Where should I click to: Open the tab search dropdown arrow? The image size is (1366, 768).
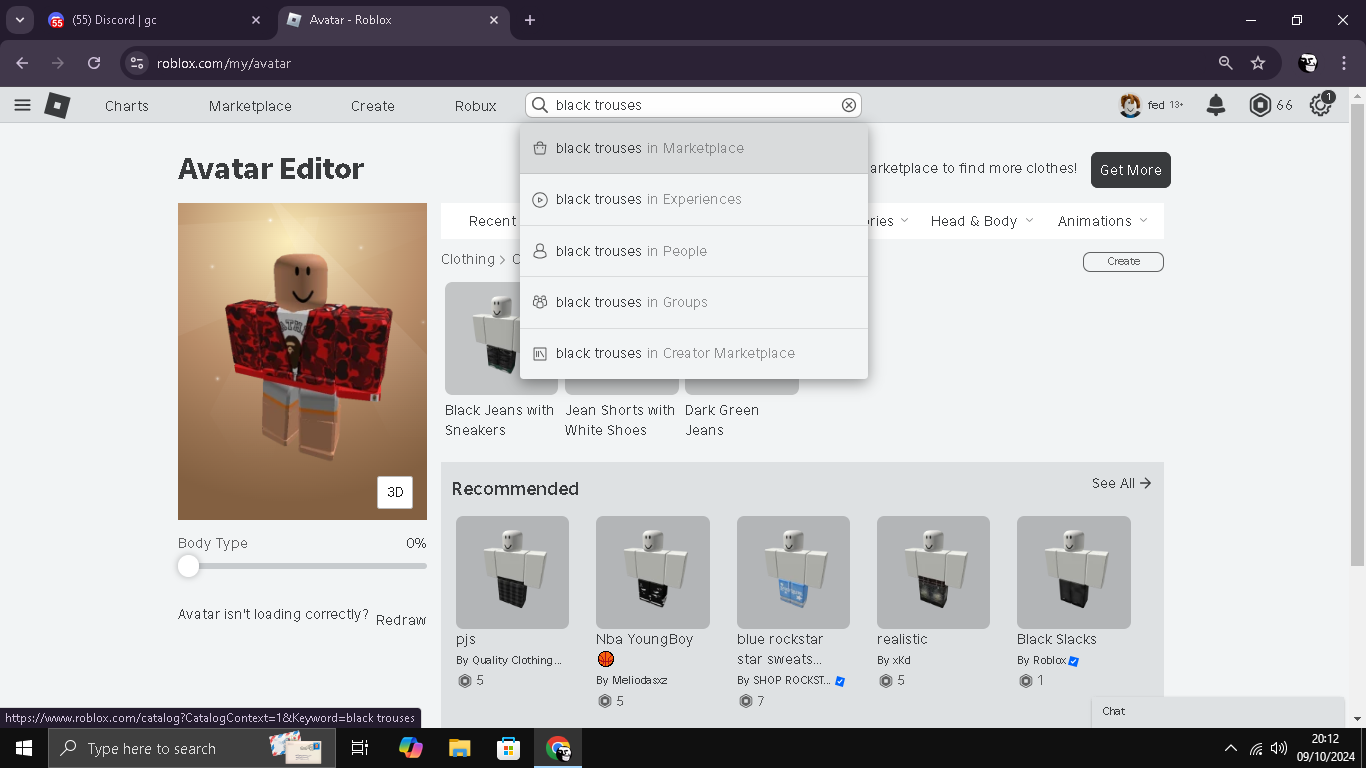coord(19,20)
